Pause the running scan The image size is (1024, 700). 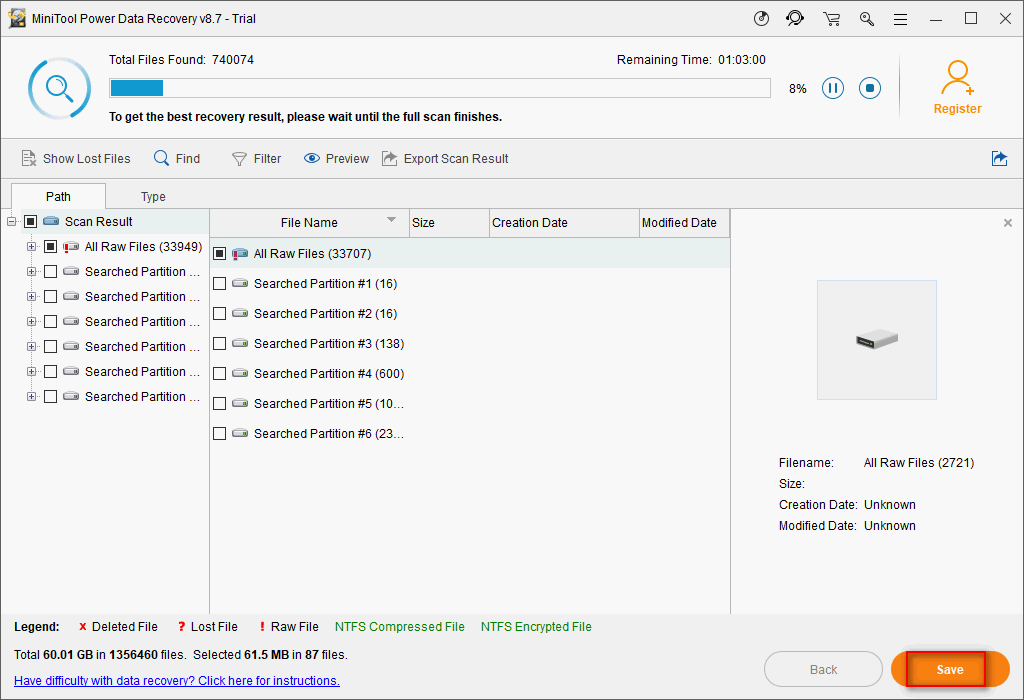833,88
